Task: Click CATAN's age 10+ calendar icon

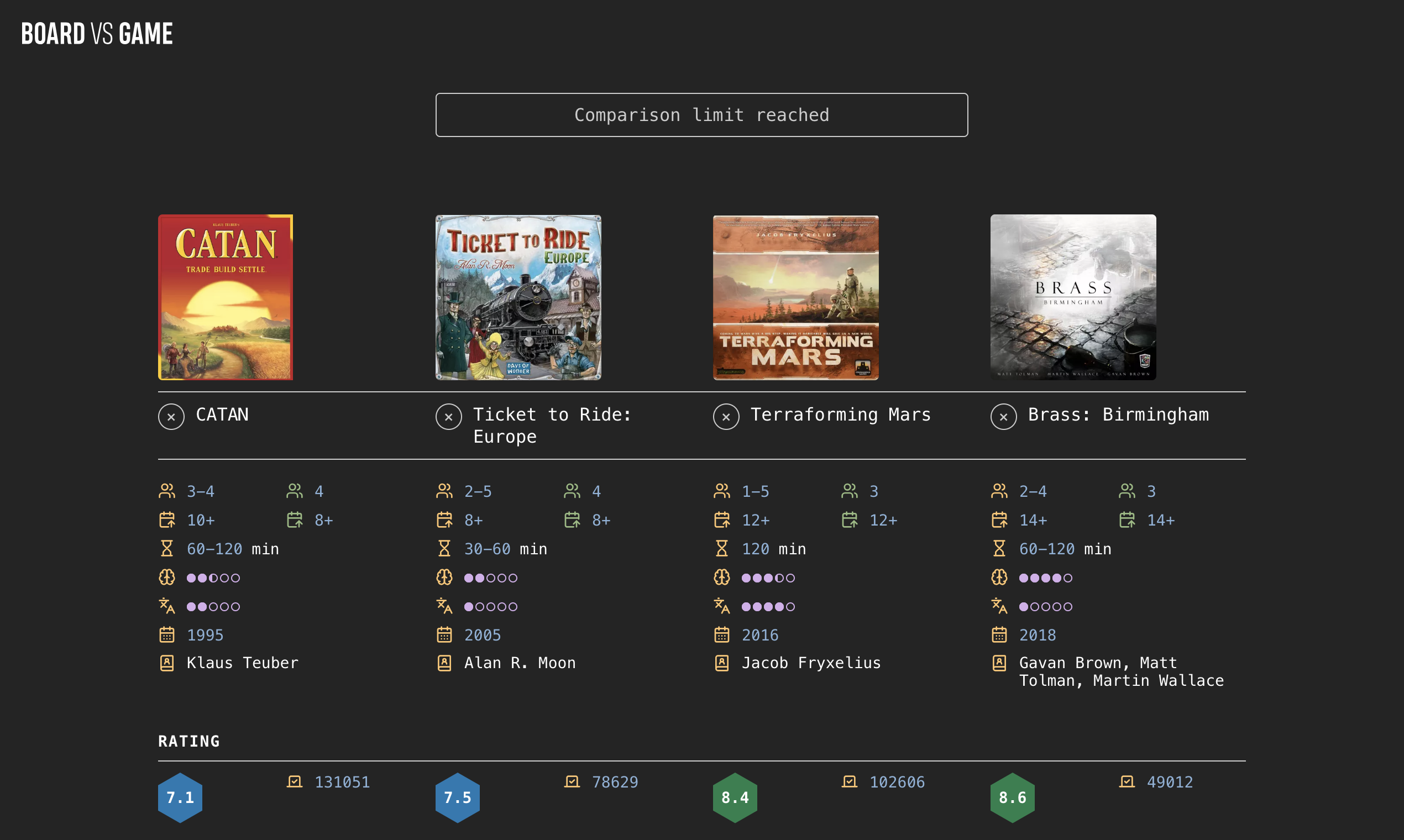Action: (x=166, y=519)
